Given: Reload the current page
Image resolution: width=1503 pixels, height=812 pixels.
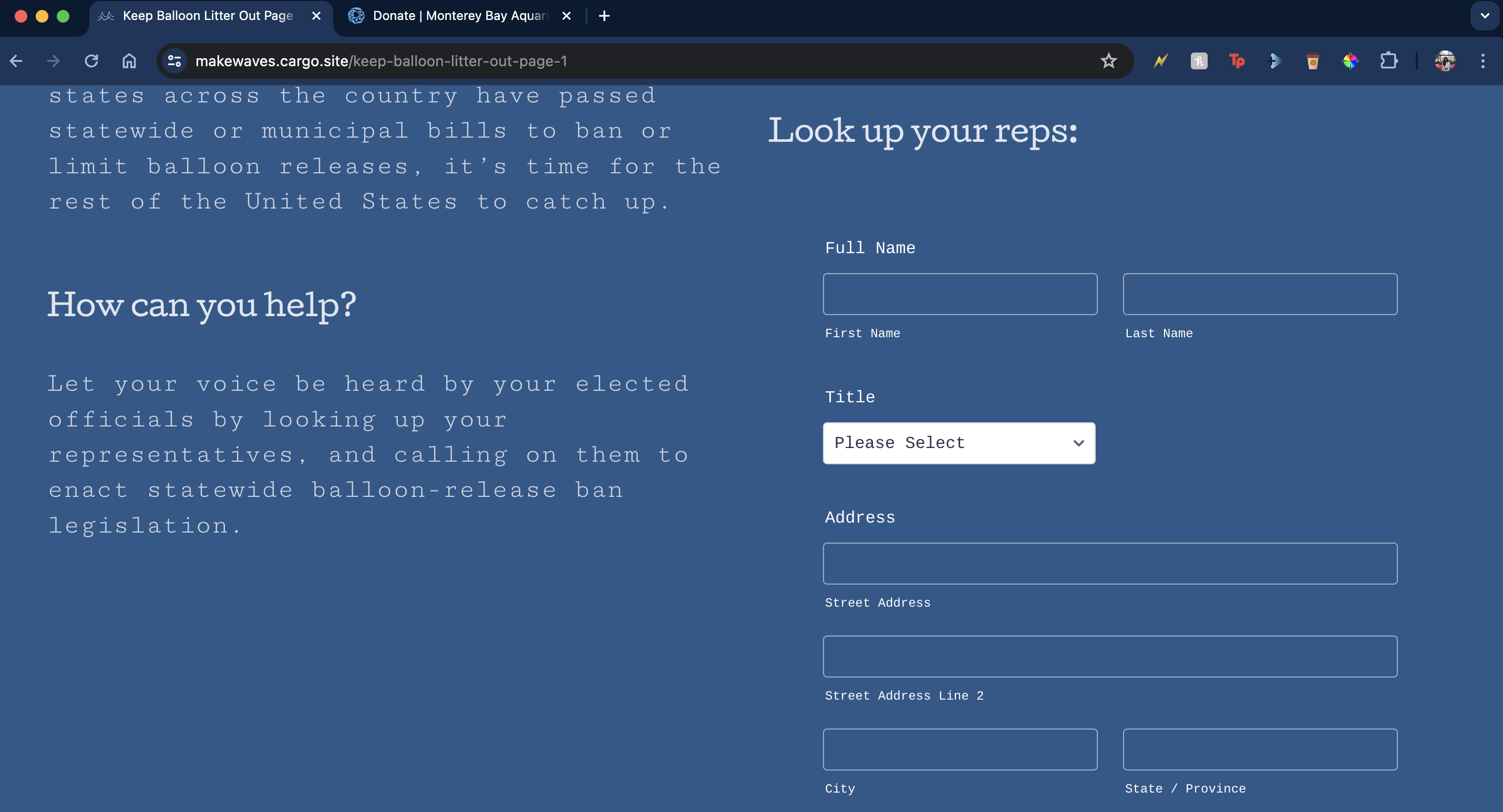Looking at the screenshot, I should (91, 61).
